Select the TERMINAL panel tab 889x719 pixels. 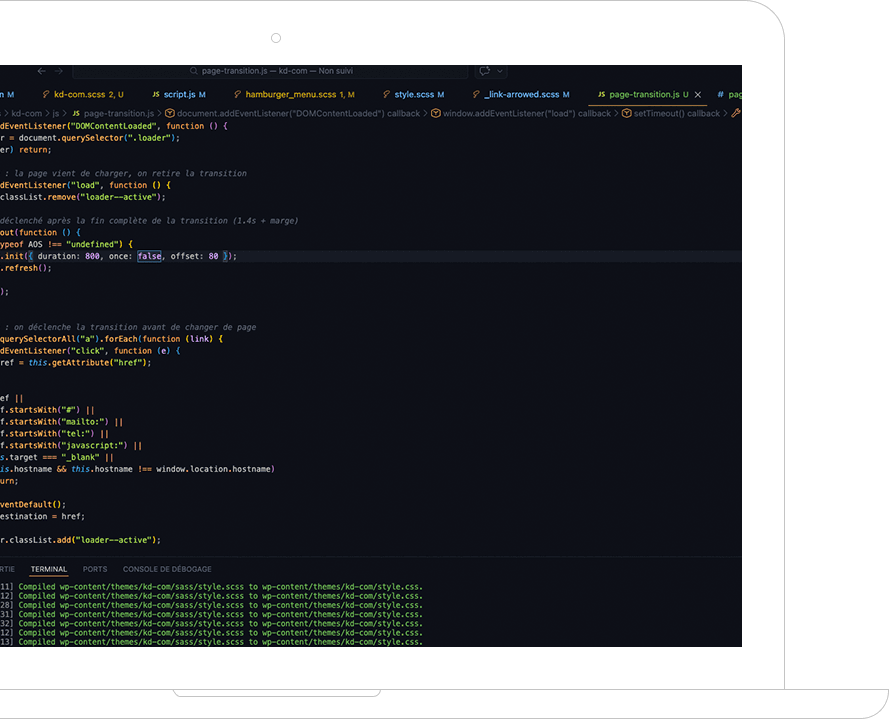49,569
